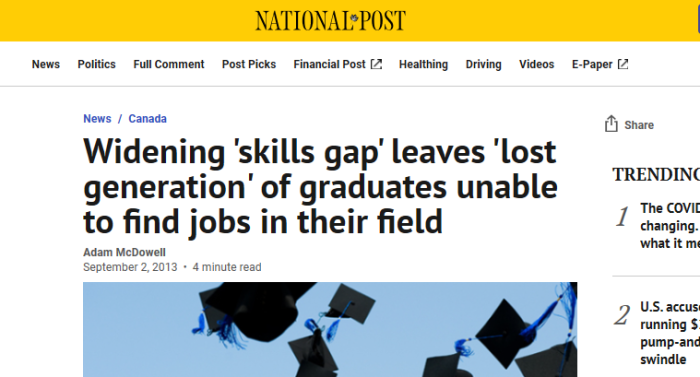Click the Share button label
The height and width of the screenshot is (377, 700).
(x=639, y=125)
